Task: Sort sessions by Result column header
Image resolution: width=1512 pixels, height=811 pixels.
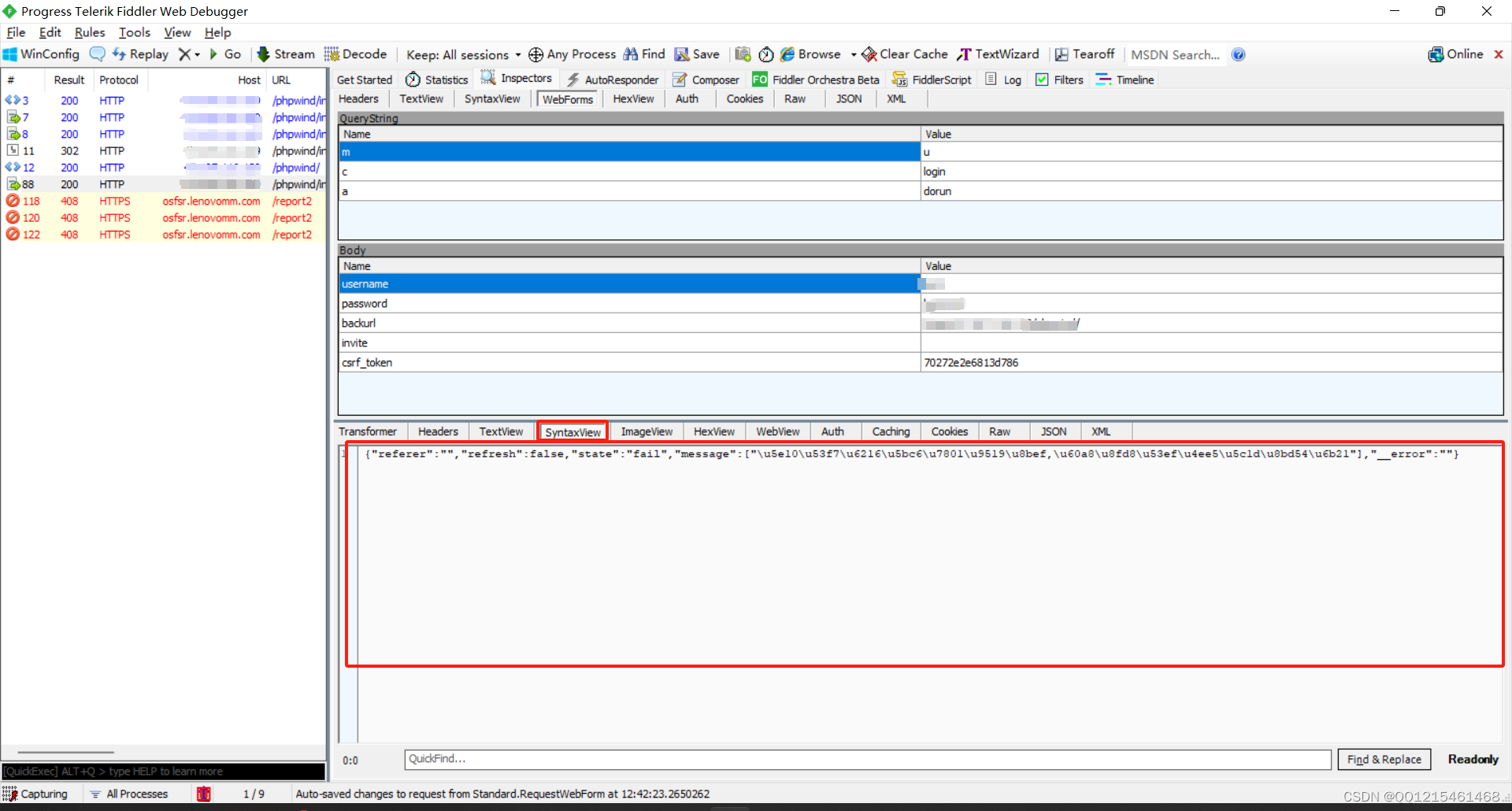Action: click(x=69, y=80)
